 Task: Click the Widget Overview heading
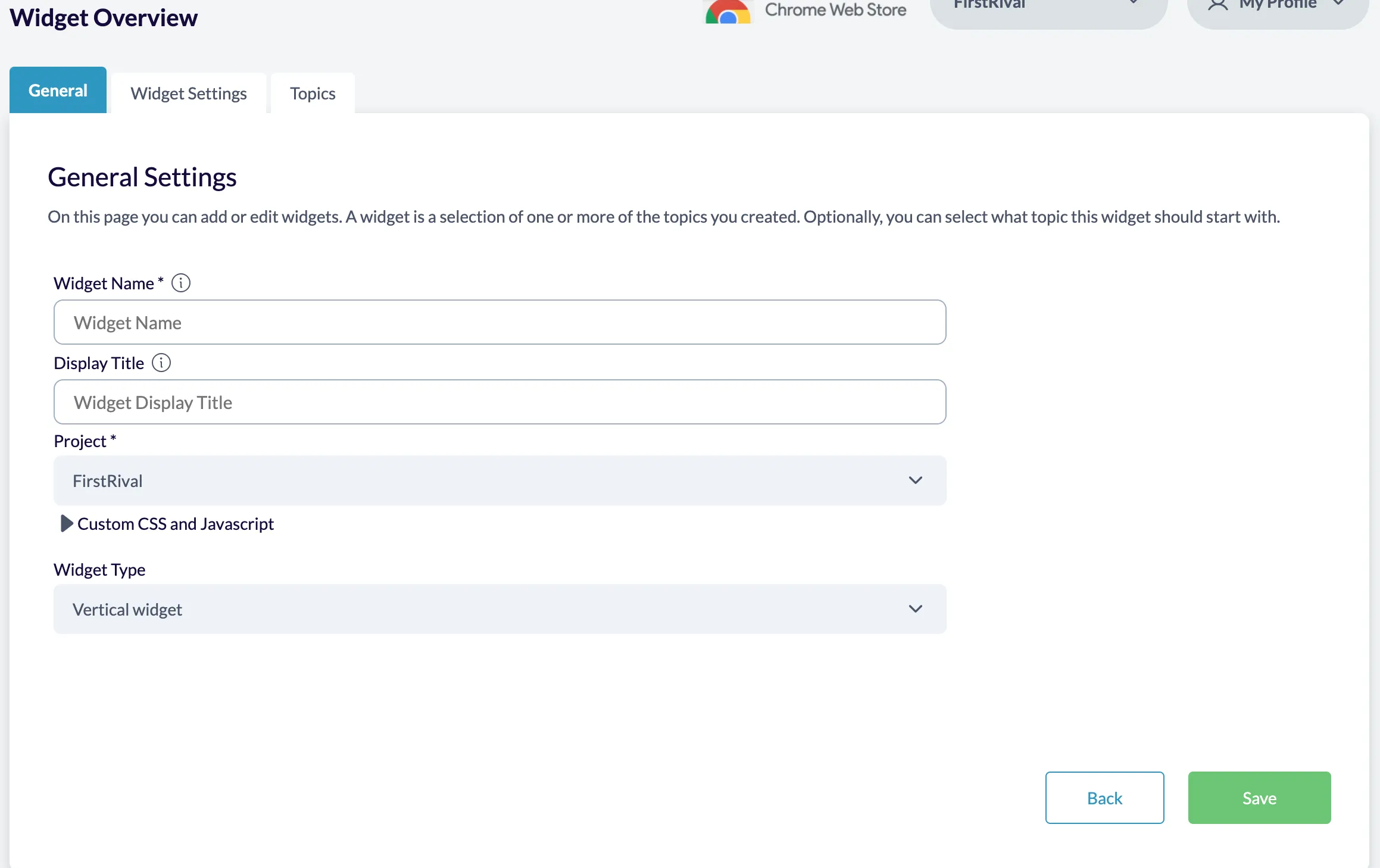click(103, 17)
